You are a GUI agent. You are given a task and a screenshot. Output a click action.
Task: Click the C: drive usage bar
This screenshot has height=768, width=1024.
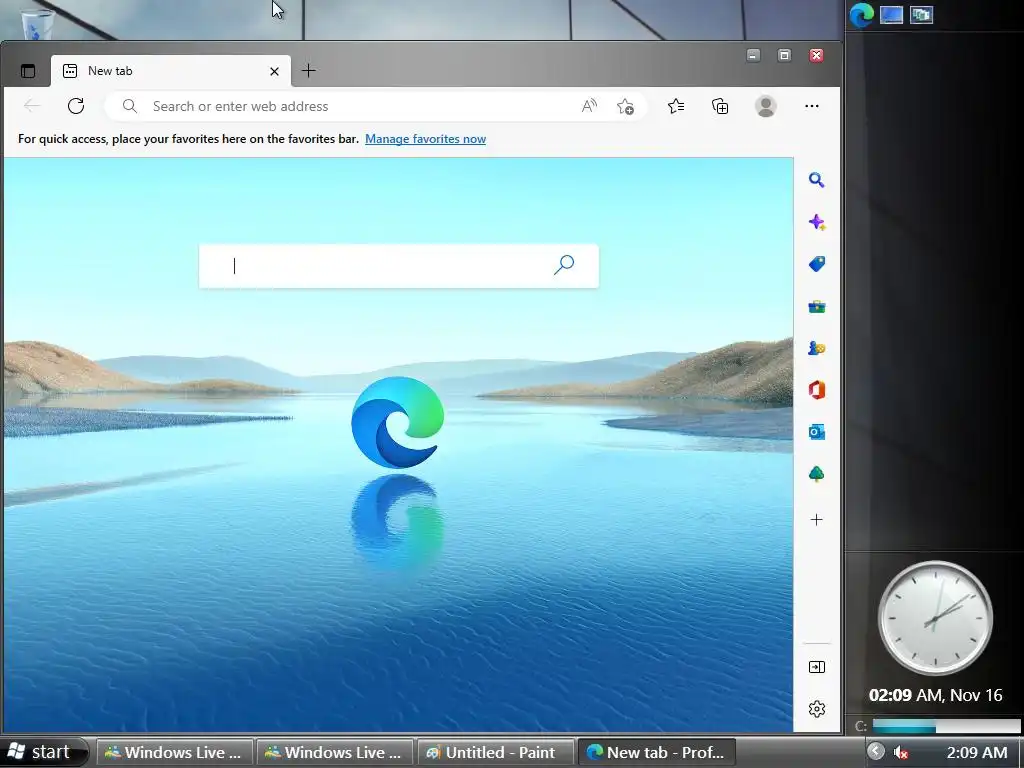(946, 726)
